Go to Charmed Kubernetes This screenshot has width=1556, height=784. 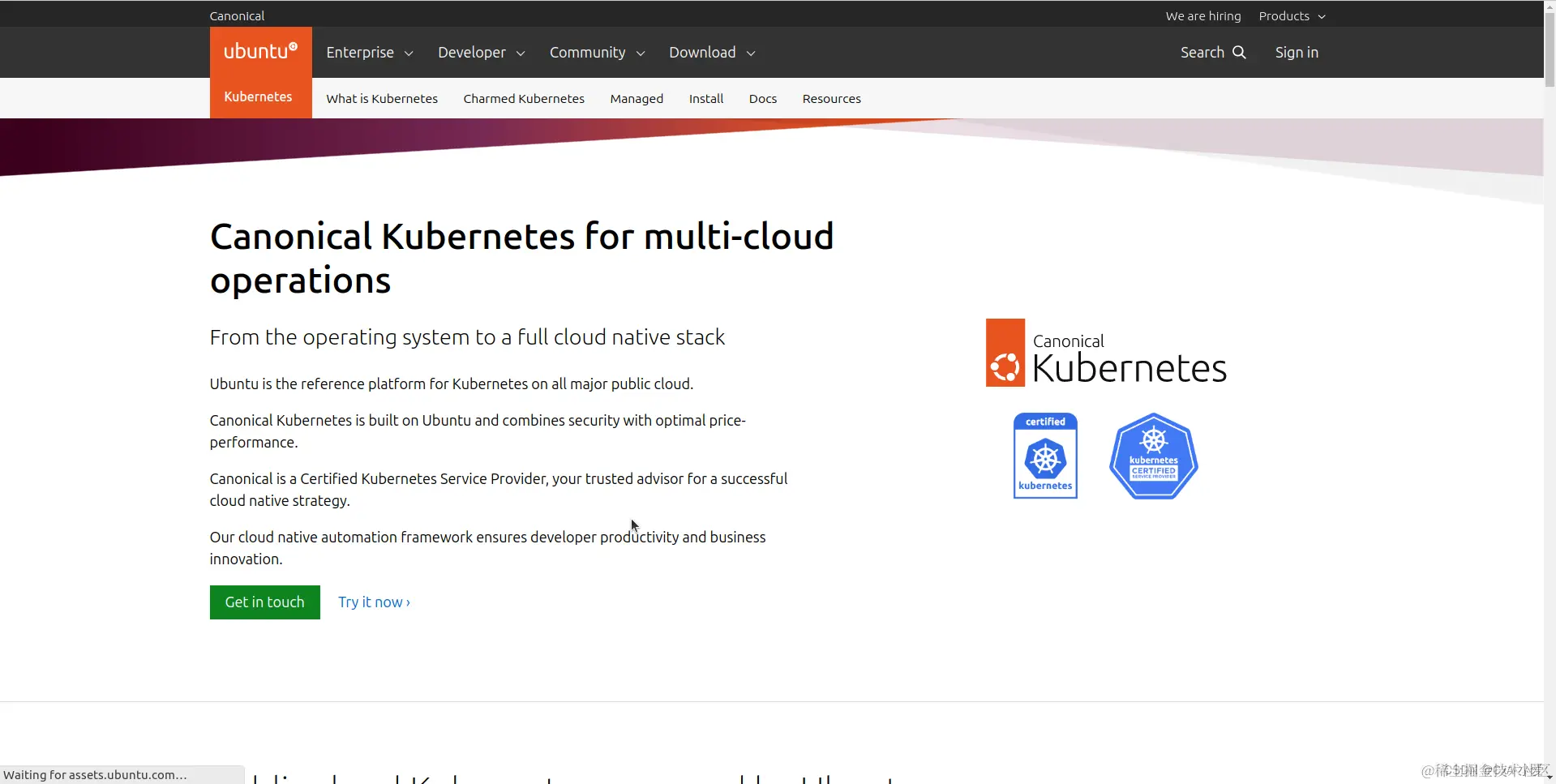coord(524,98)
